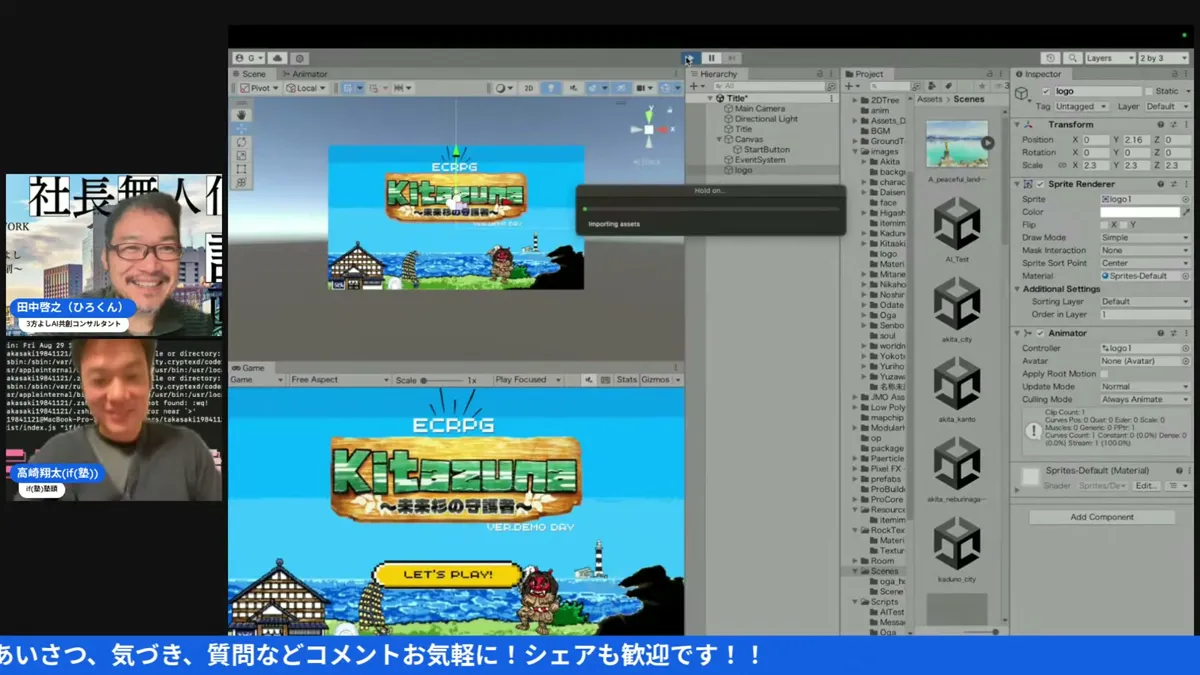The image size is (1200, 675).
Task: Click the Stats button in Game view
Action: [627, 380]
